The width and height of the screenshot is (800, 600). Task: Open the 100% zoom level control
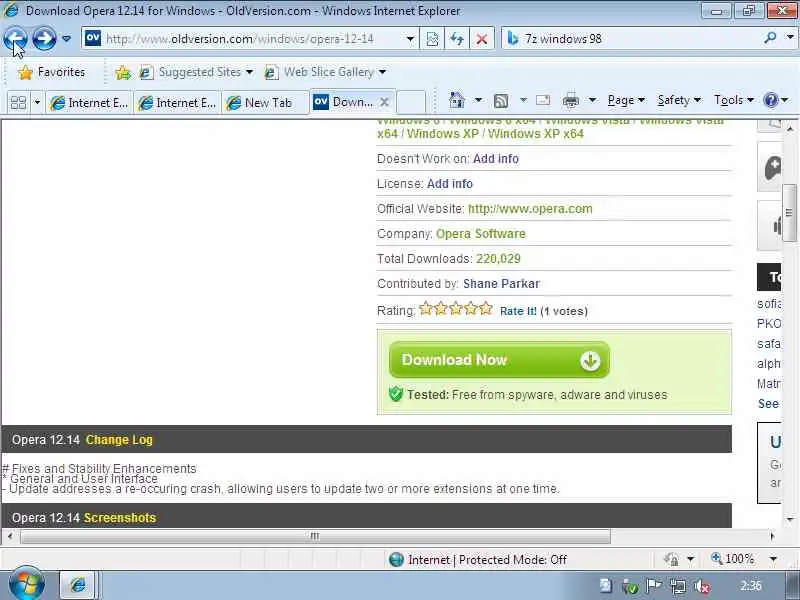(x=732, y=559)
